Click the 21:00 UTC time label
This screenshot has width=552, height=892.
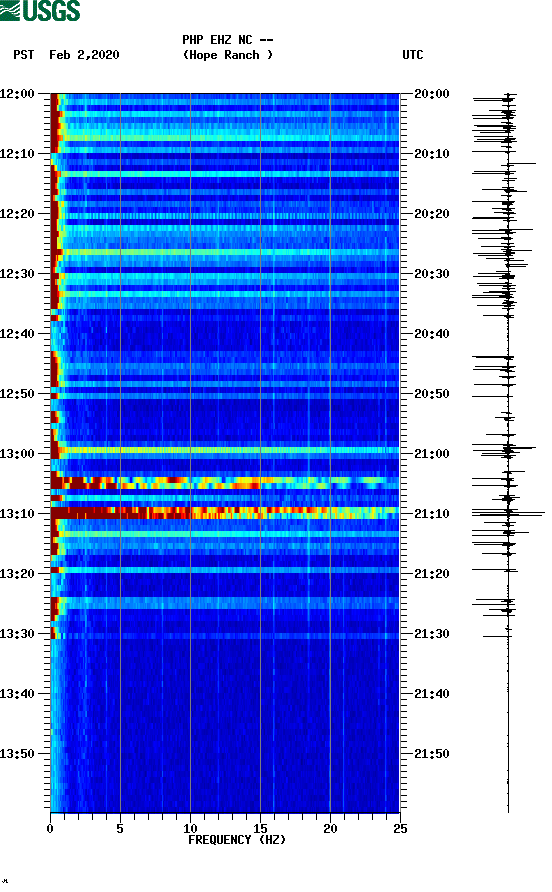431,453
